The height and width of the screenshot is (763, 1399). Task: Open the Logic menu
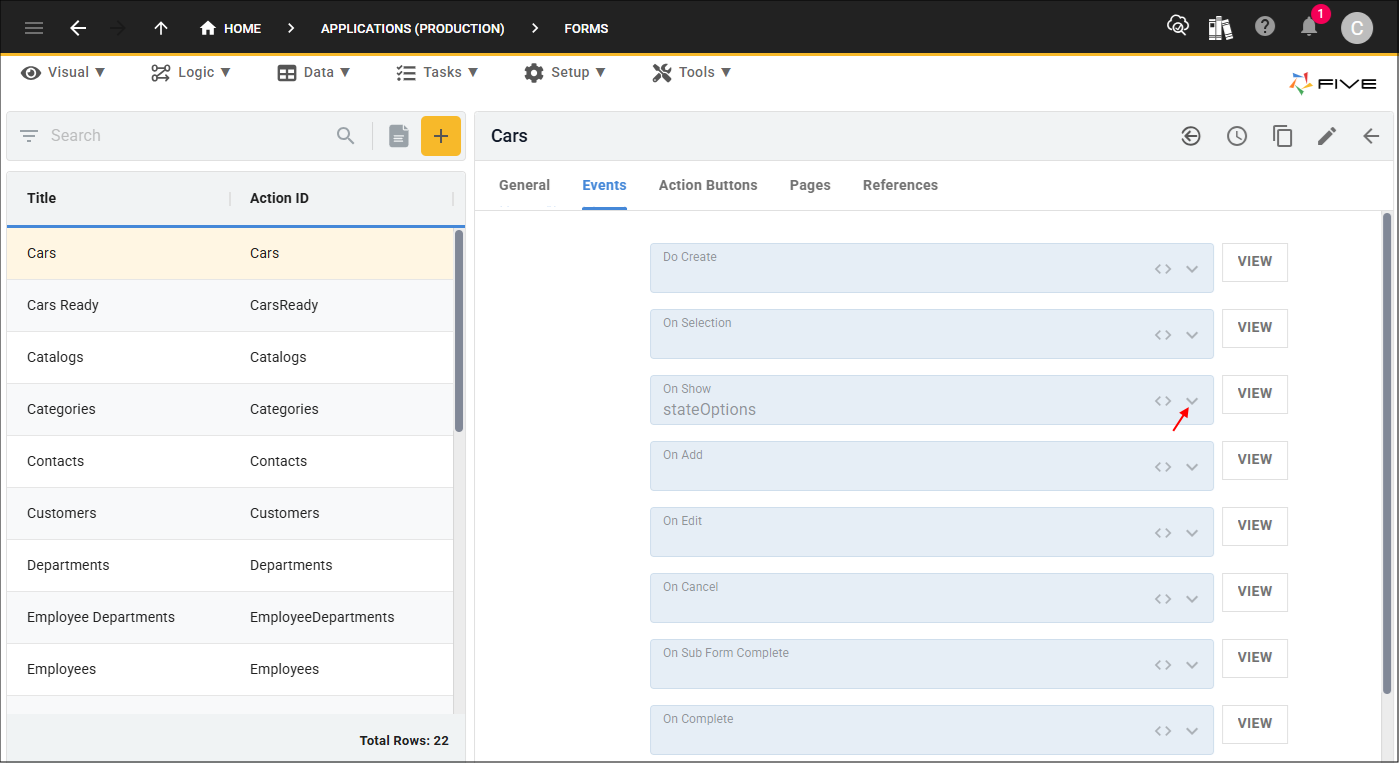coord(191,72)
